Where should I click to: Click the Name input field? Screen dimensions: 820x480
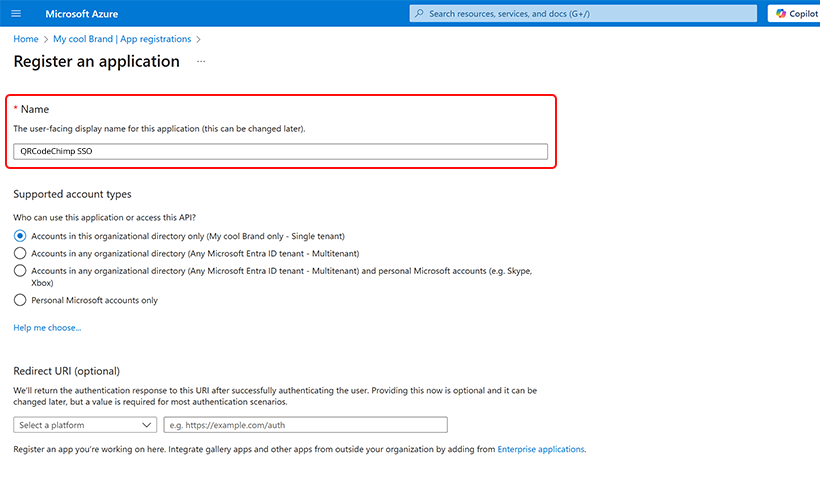click(280, 152)
